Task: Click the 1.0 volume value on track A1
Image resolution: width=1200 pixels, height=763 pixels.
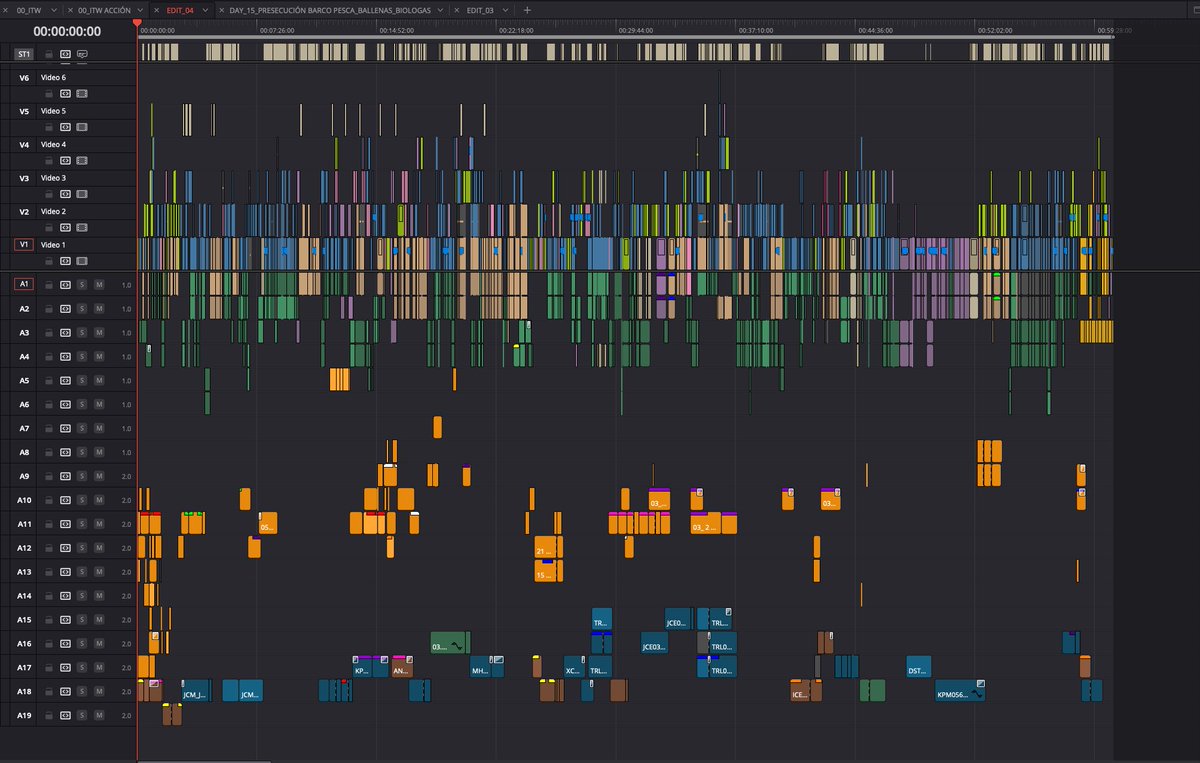Action: [x=125, y=284]
